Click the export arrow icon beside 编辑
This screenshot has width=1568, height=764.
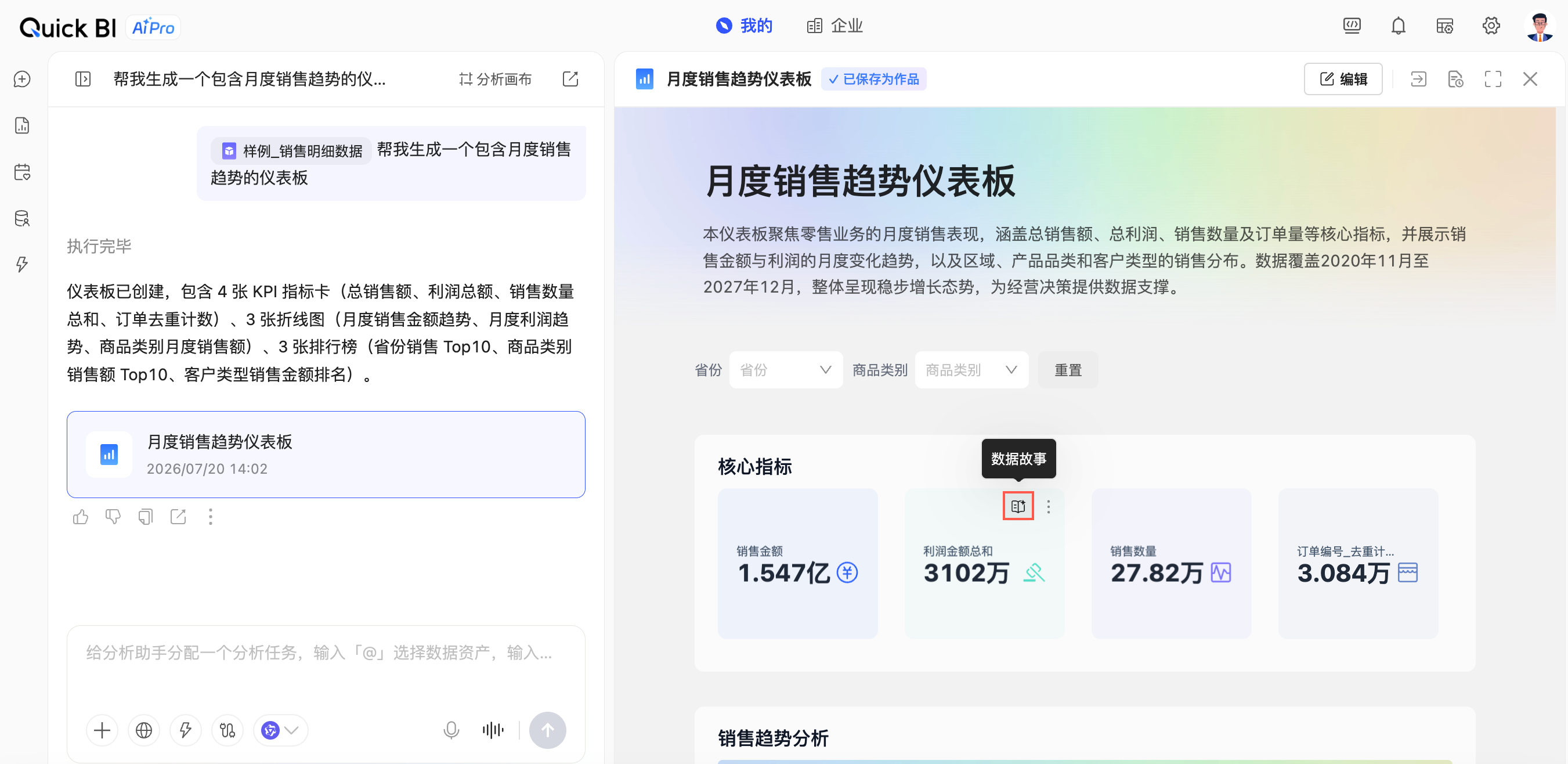(1418, 79)
